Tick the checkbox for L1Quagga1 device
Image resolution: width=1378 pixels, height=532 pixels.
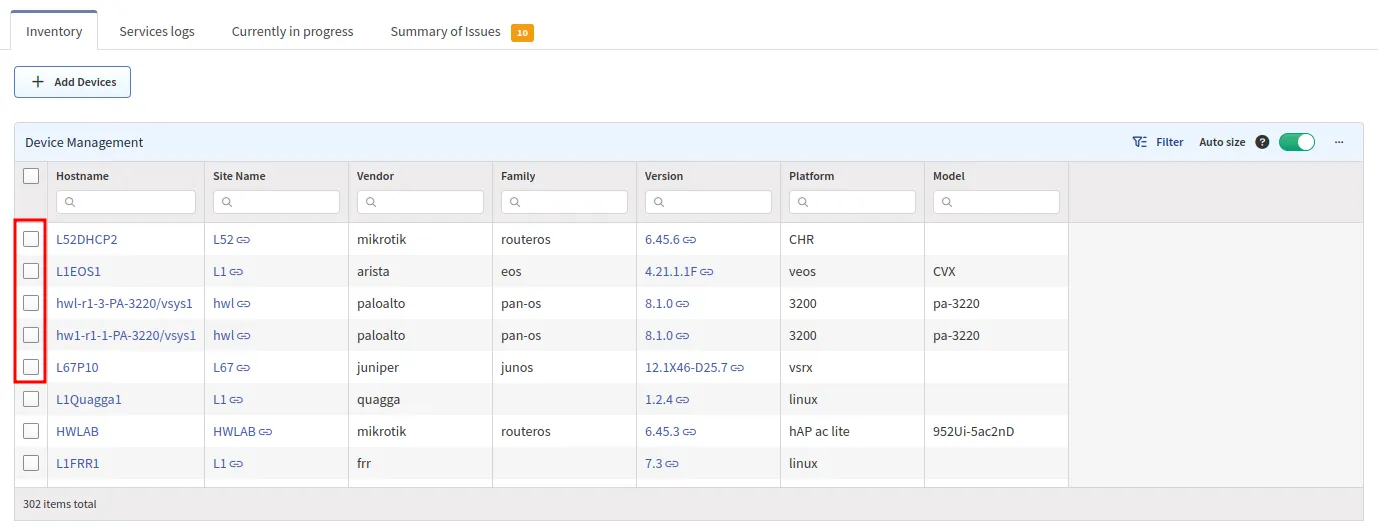[31, 399]
